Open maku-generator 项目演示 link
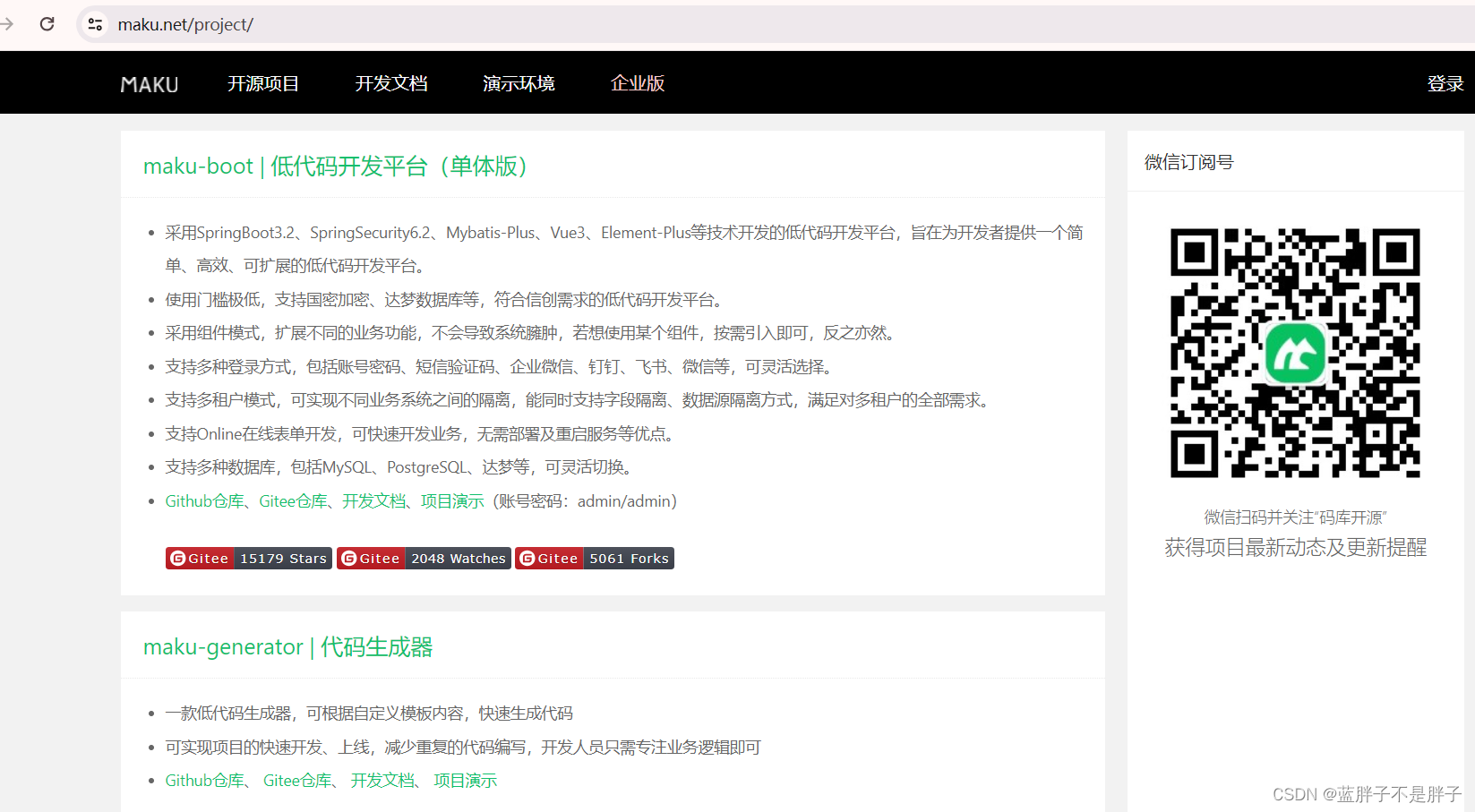Screen dimensions: 1475x812 tap(465, 781)
